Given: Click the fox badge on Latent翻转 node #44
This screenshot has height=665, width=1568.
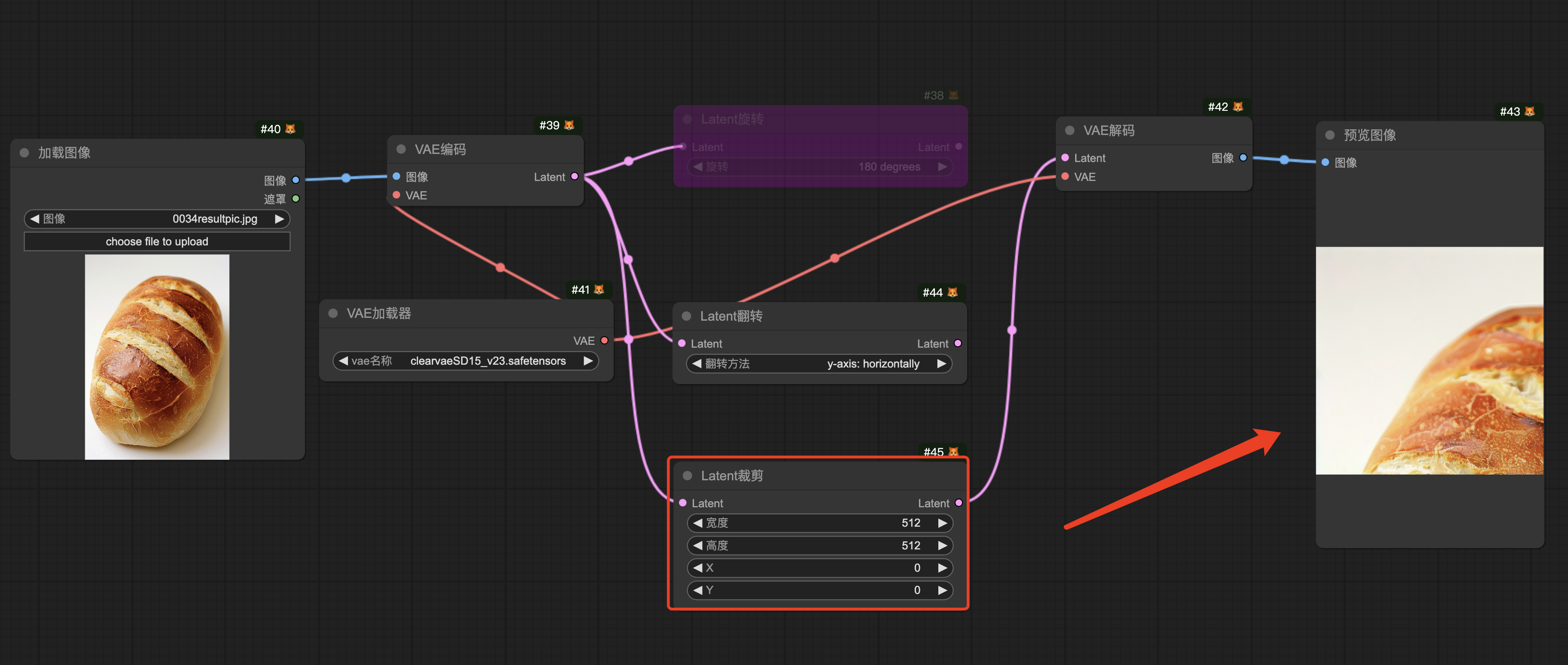Looking at the screenshot, I should click(x=953, y=292).
